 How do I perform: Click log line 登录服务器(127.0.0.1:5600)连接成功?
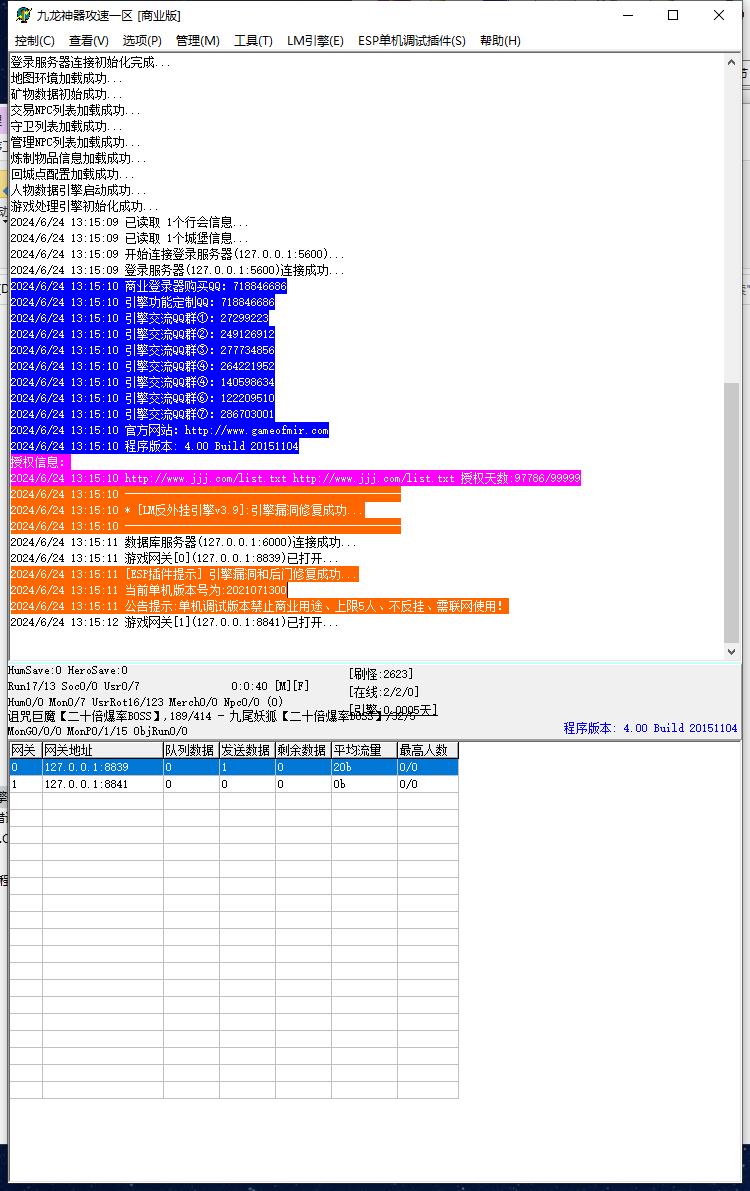[177, 270]
